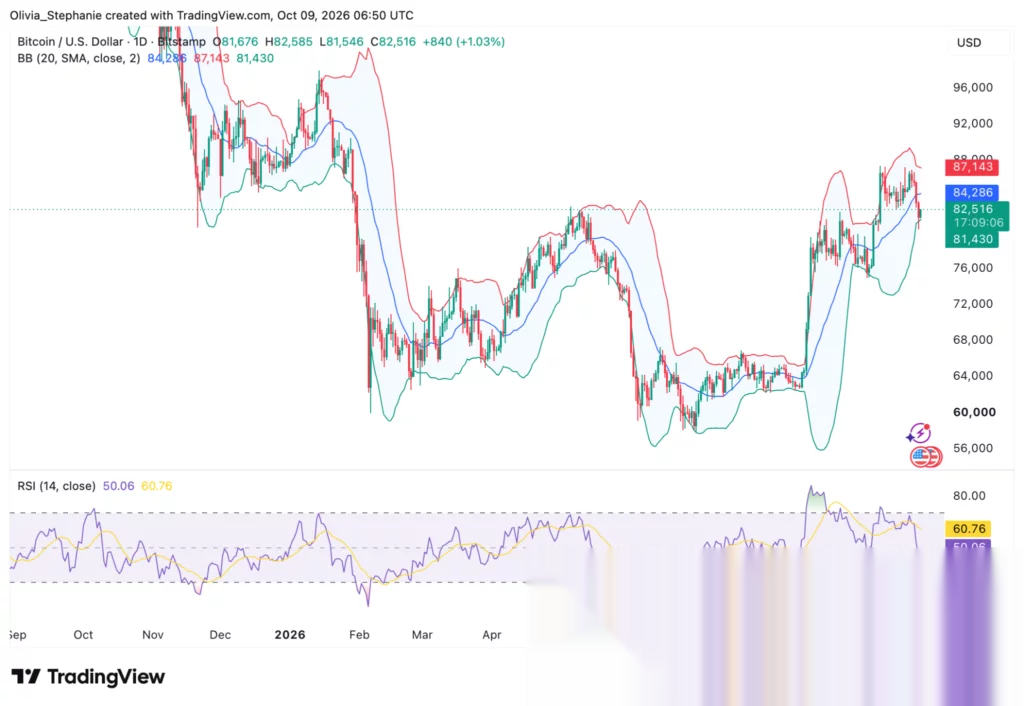Click the 1D interval label in legend
1024x706 pixels.
140,42
